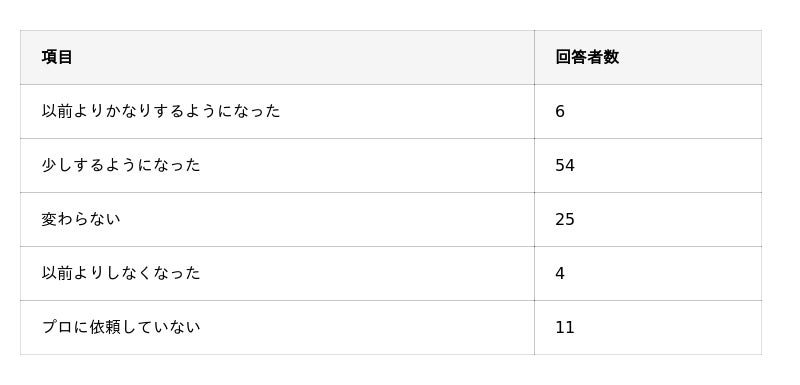Click the character 数 in header
Image resolution: width=800 pixels, height=385 pixels.
611,57
